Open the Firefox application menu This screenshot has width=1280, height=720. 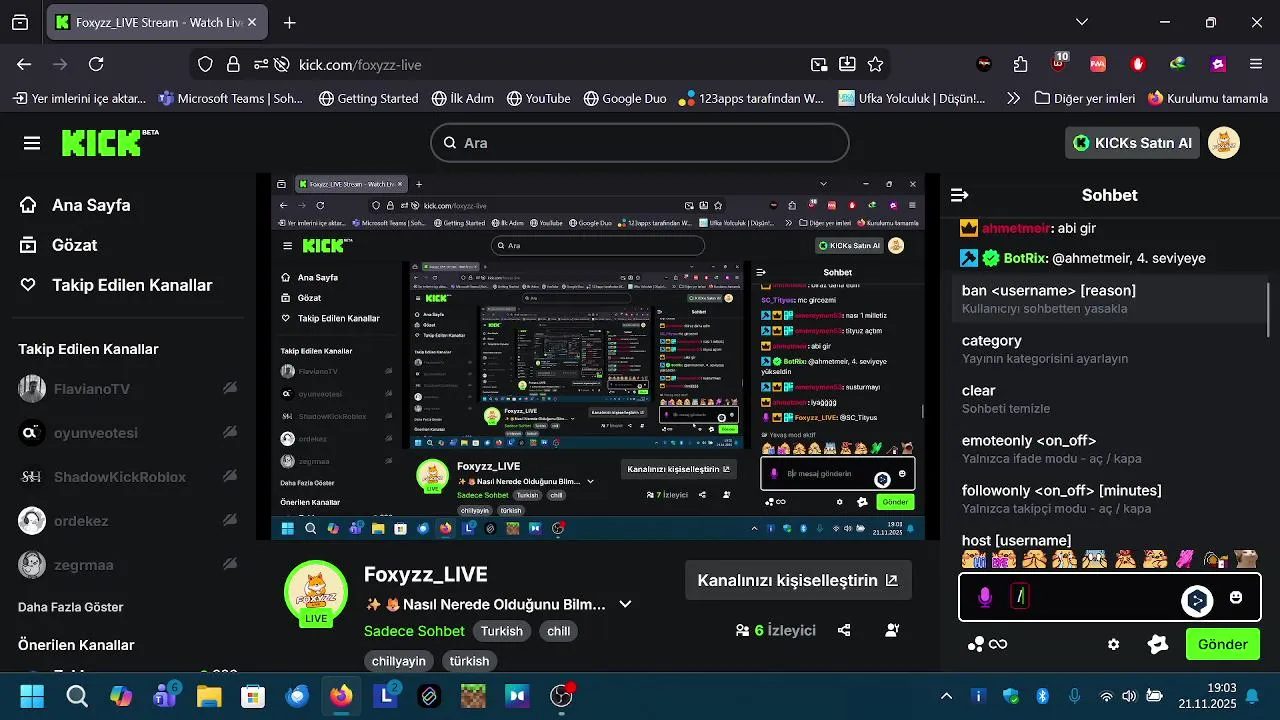(x=1256, y=64)
